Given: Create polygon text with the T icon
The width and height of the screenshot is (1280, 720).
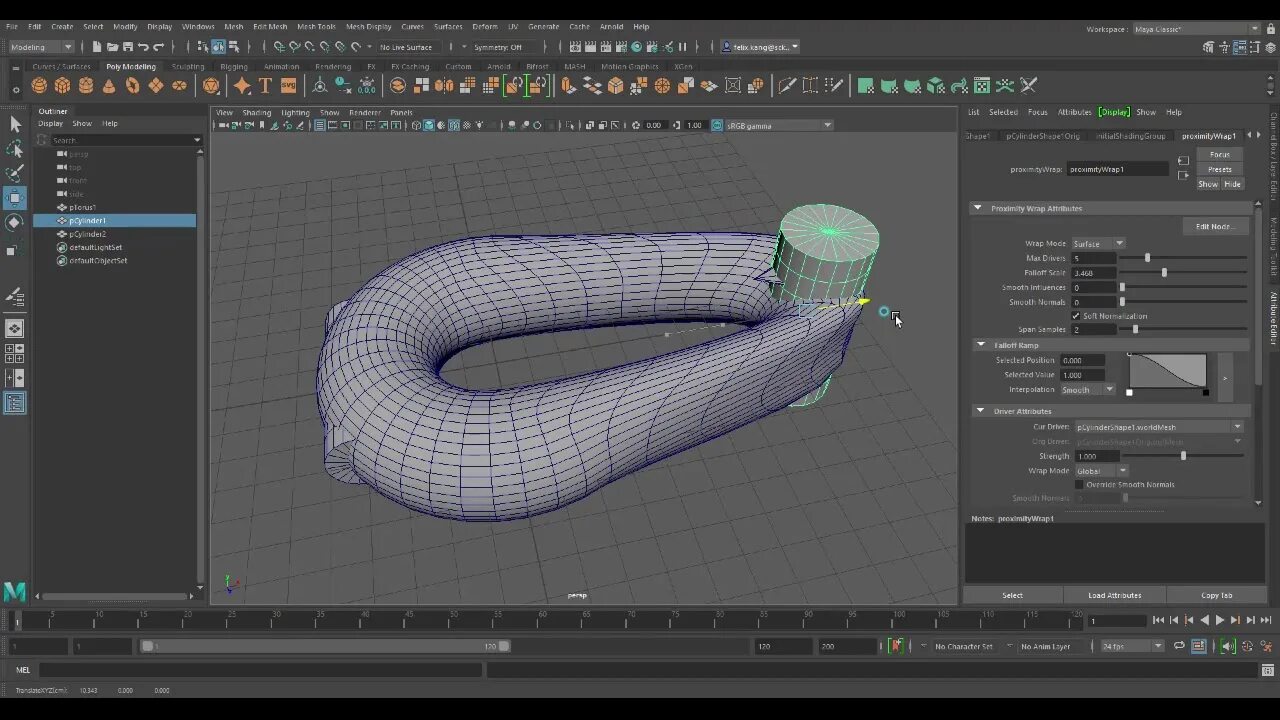Looking at the screenshot, I should (265, 86).
